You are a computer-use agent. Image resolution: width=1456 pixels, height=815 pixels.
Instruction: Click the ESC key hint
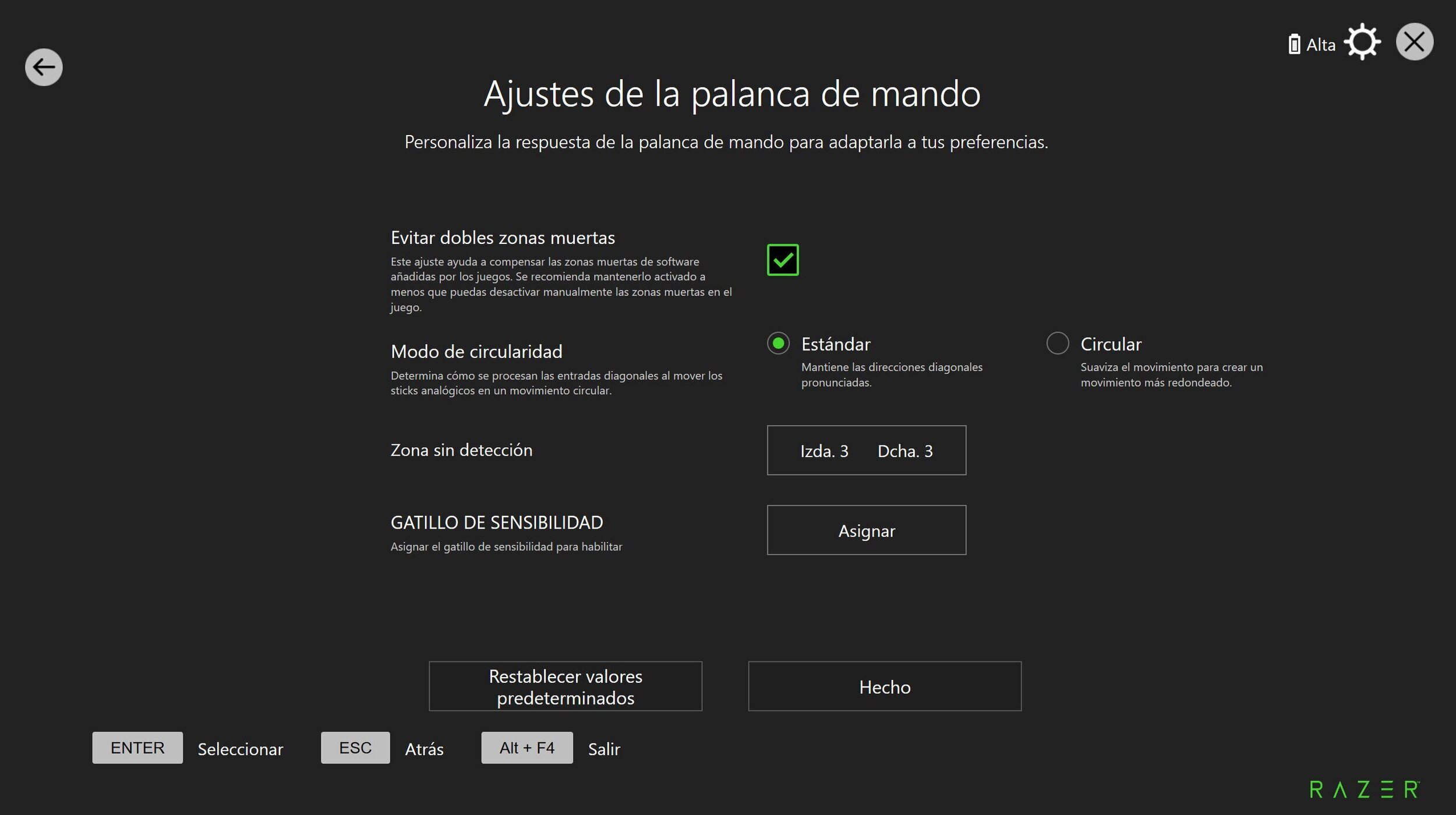(355, 747)
